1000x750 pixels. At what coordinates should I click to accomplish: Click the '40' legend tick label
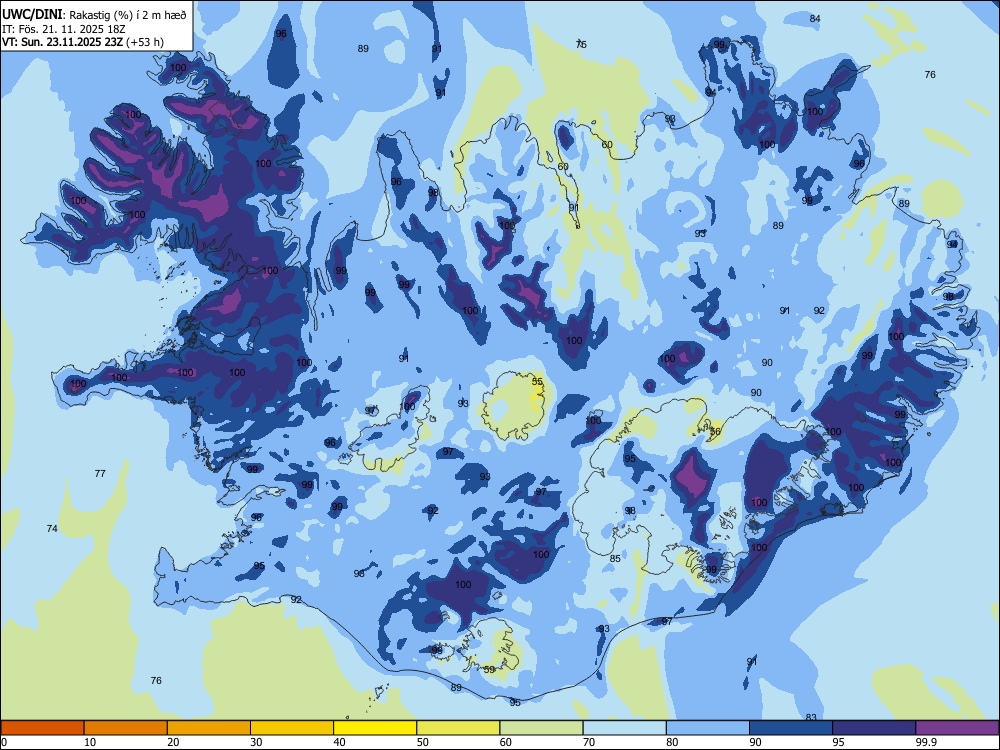coord(340,742)
